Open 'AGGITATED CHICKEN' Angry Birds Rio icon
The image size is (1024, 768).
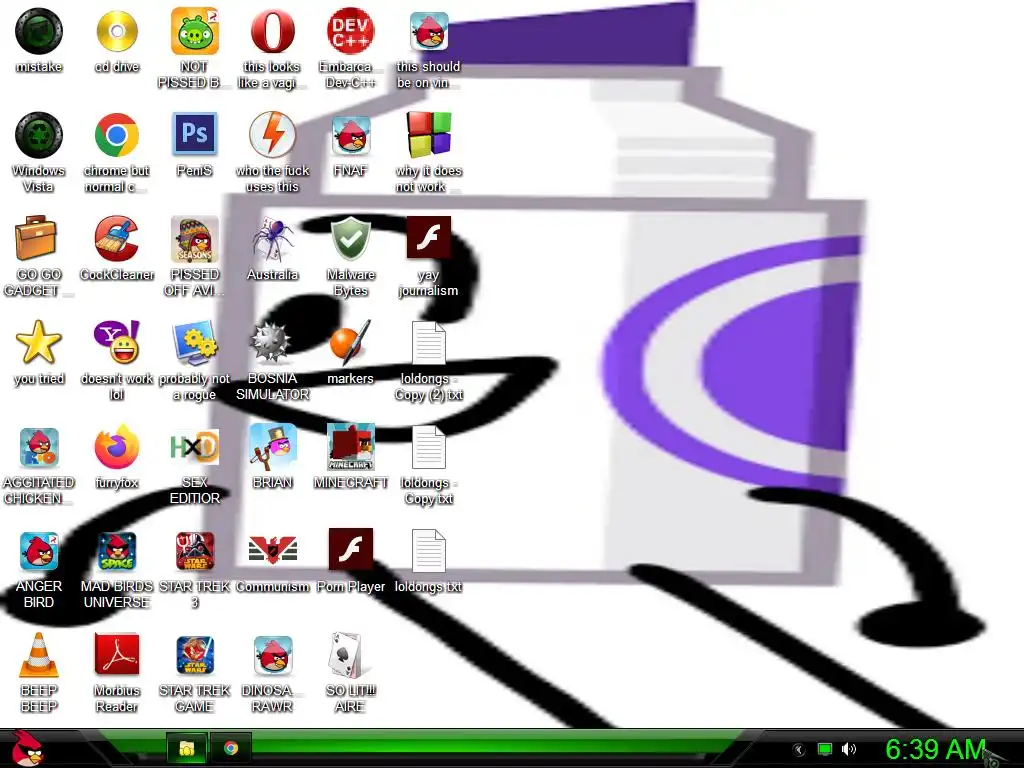tap(39, 447)
